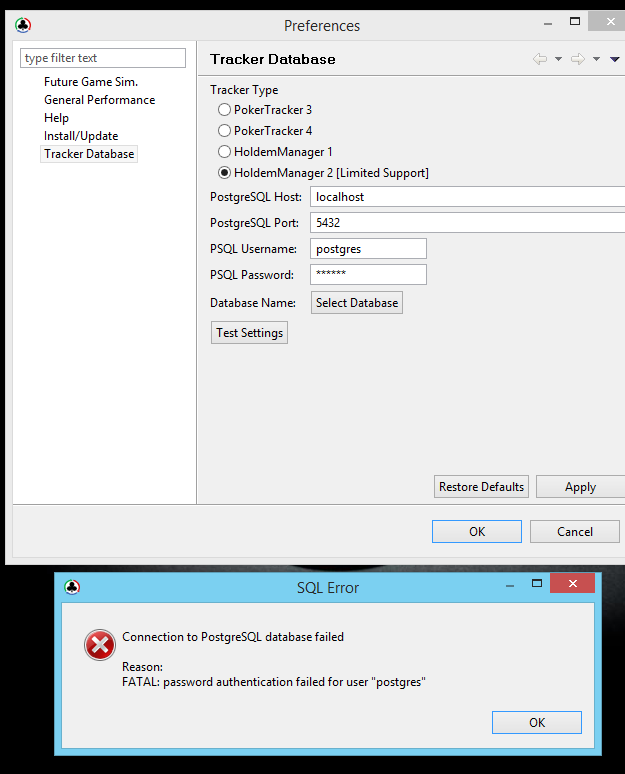The image size is (625, 774).
Task: Open the Help preferences page
Action: coord(56,118)
